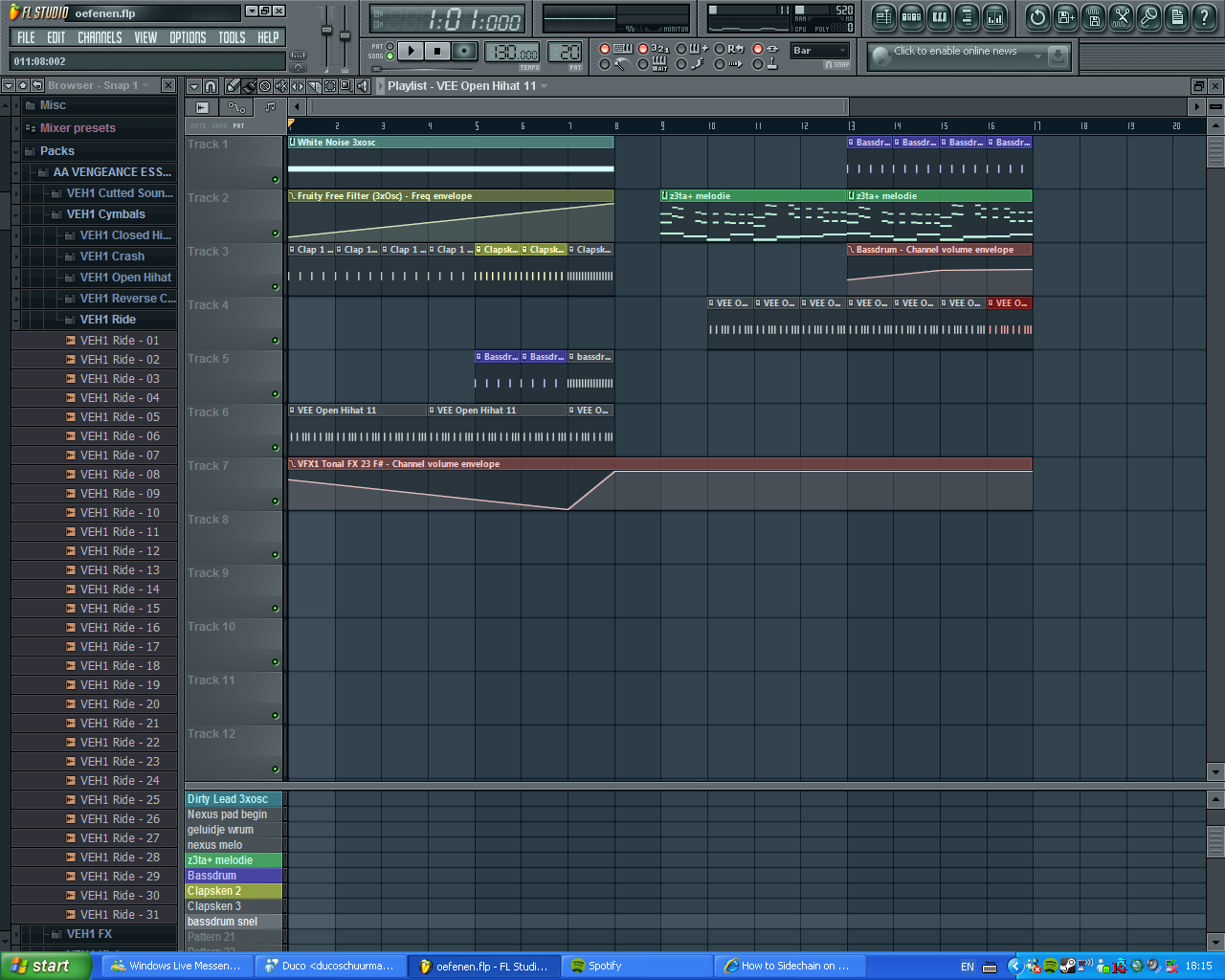1225x980 pixels.
Task: Click the Stop button
Action: click(437, 51)
